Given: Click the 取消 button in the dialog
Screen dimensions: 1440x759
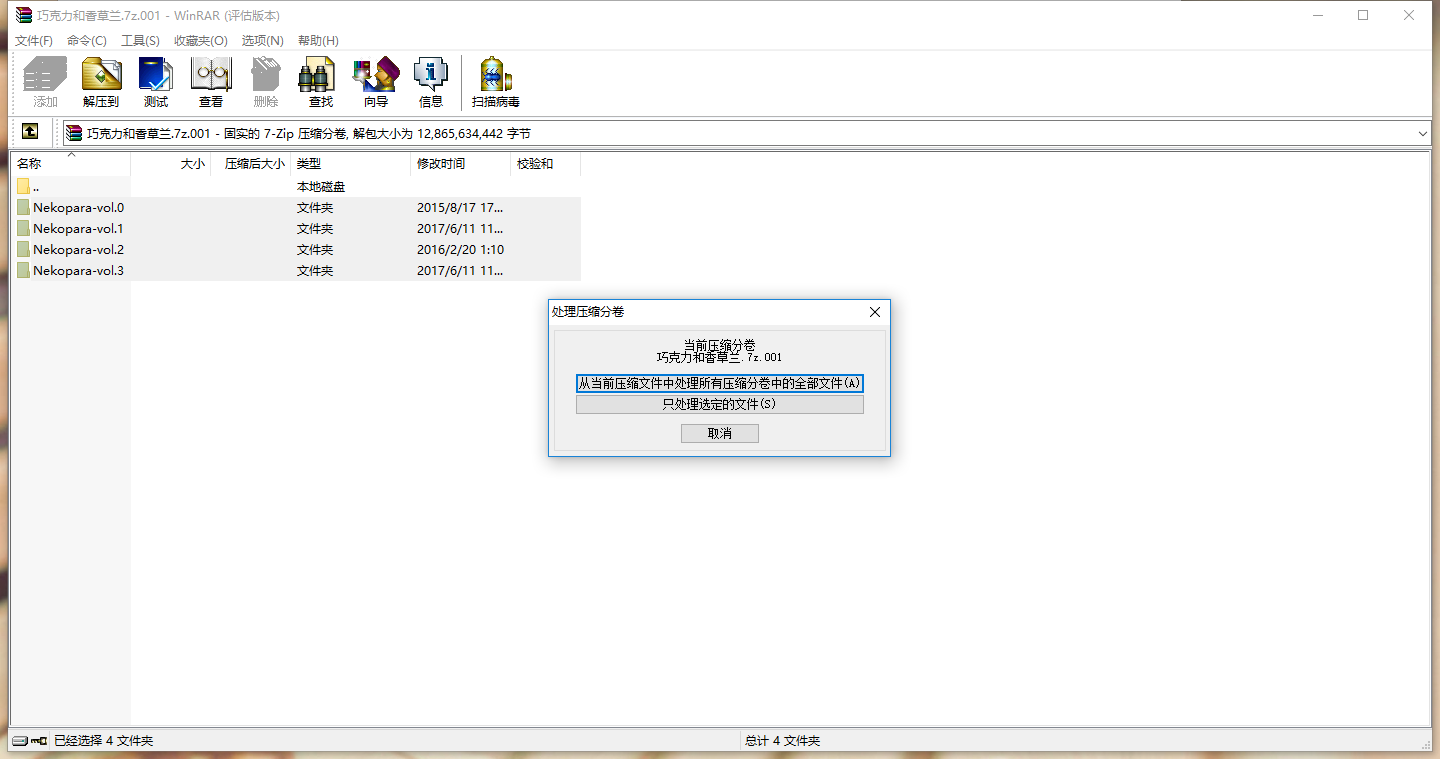Looking at the screenshot, I should coord(720,434).
